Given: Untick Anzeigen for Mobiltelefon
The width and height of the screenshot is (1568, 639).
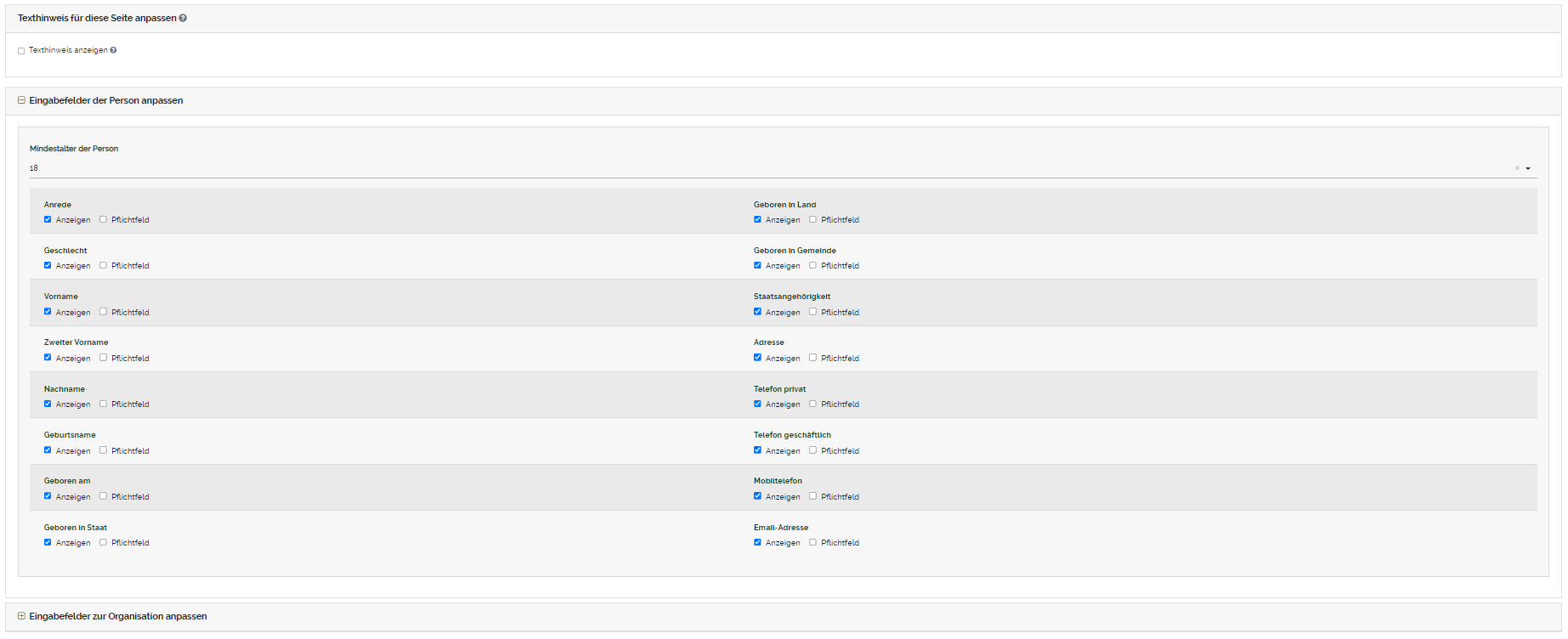Looking at the screenshot, I should click(757, 496).
